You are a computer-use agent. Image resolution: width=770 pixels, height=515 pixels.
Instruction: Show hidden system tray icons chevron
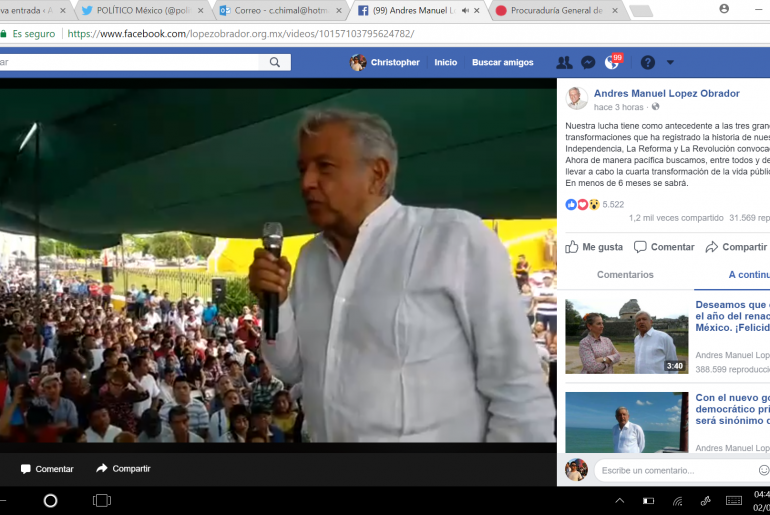[x=619, y=500]
